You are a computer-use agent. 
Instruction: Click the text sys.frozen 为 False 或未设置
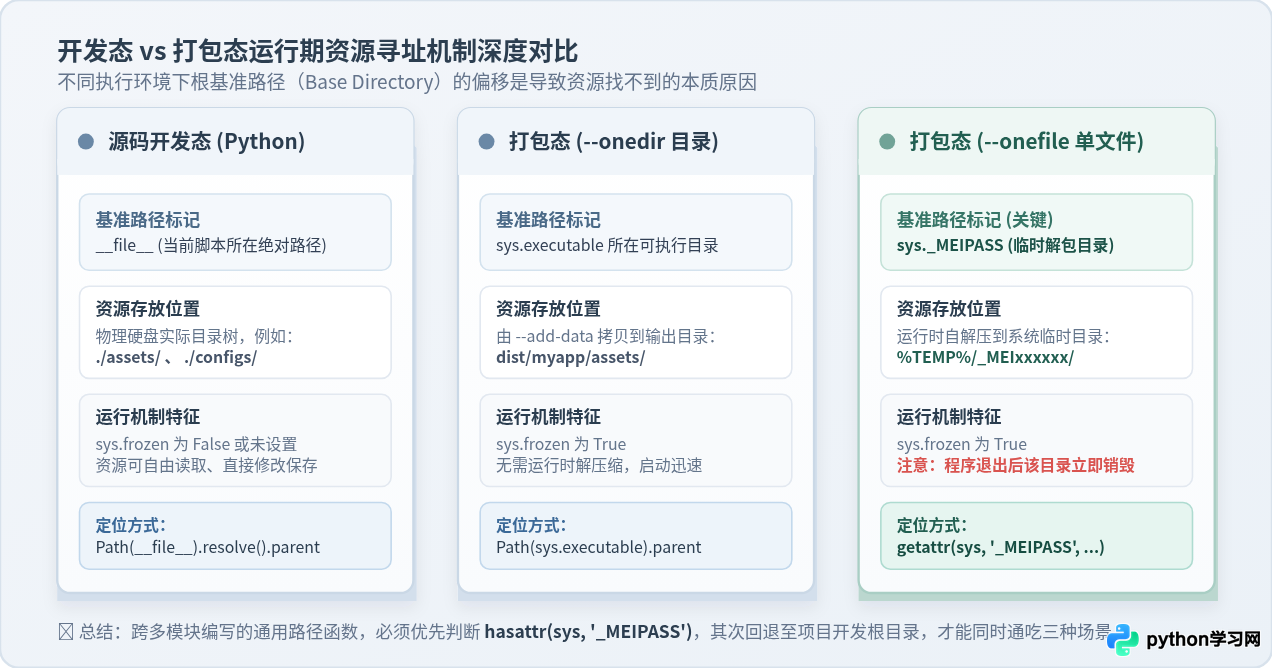[196, 444]
